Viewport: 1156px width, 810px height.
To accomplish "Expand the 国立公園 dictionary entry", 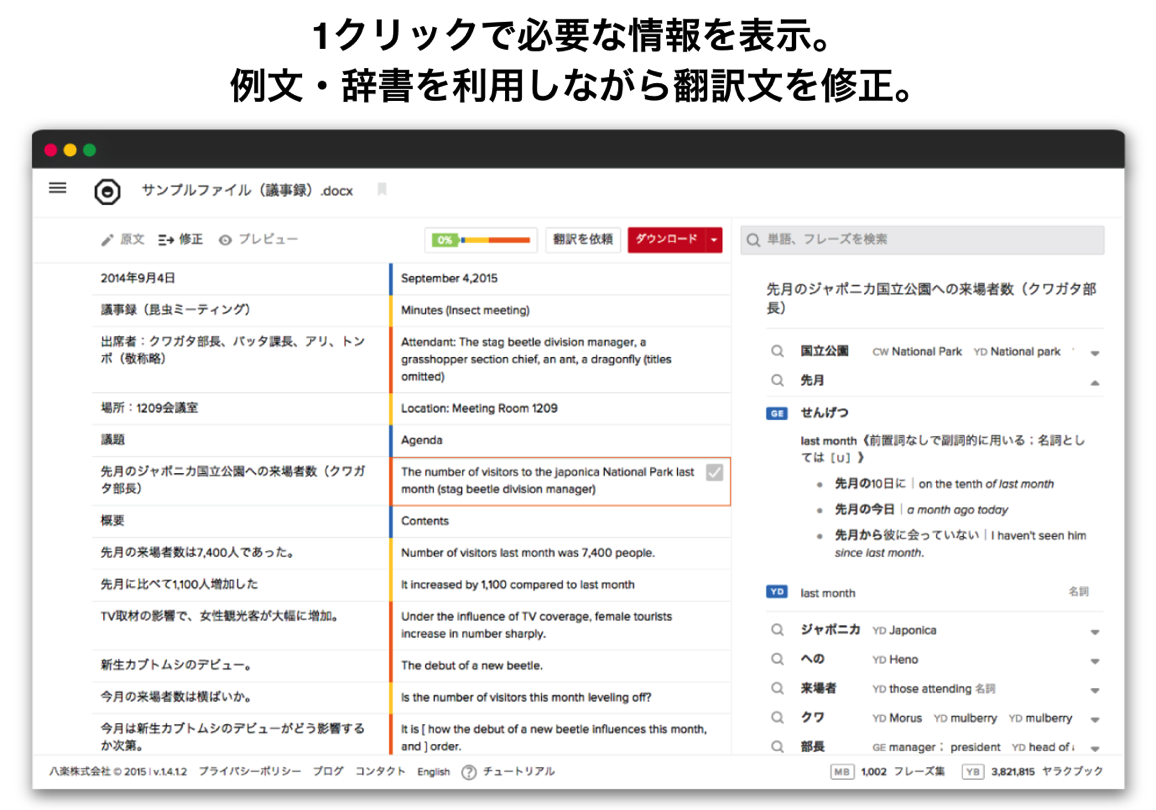I will point(1095,353).
